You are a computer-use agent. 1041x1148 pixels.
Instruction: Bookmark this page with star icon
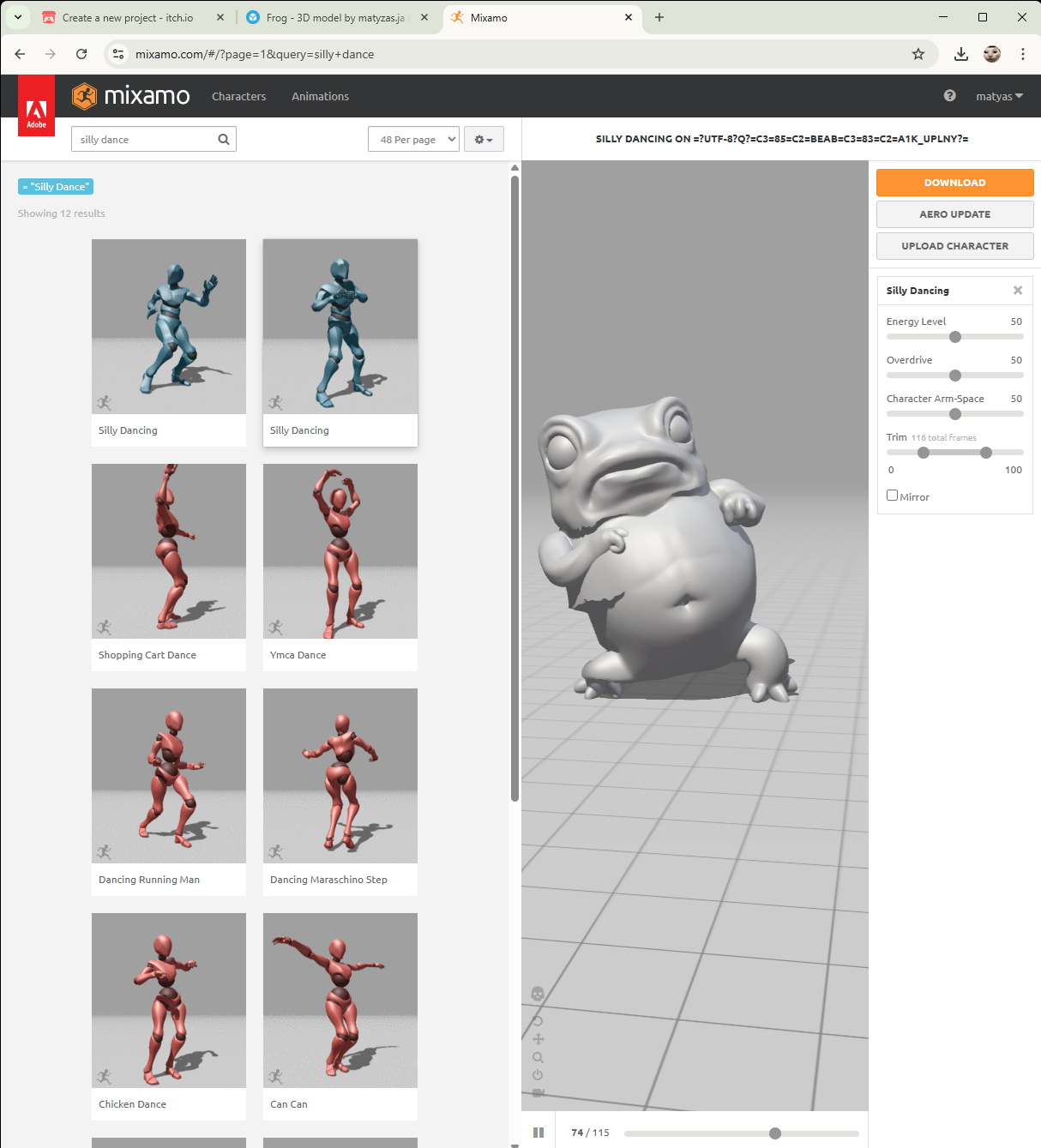point(918,54)
